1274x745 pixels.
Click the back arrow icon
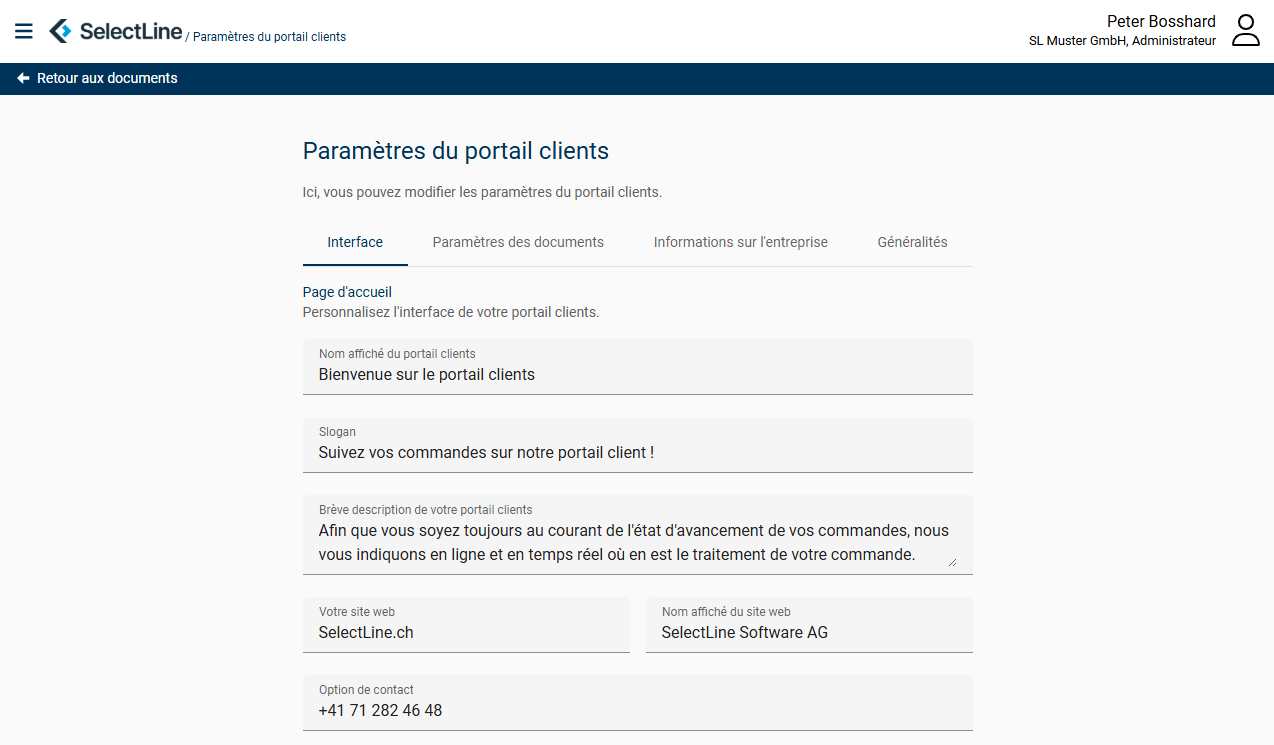pyautogui.click(x=23, y=78)
